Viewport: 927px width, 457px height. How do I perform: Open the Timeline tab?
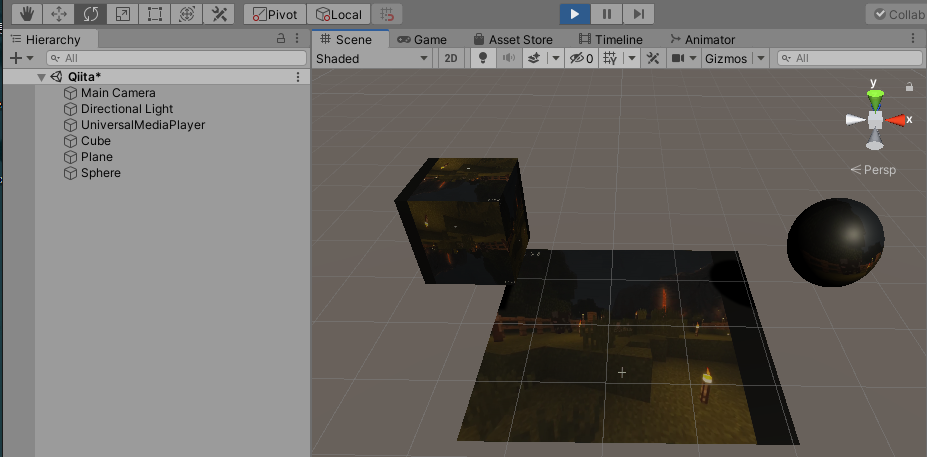[611, 40]
